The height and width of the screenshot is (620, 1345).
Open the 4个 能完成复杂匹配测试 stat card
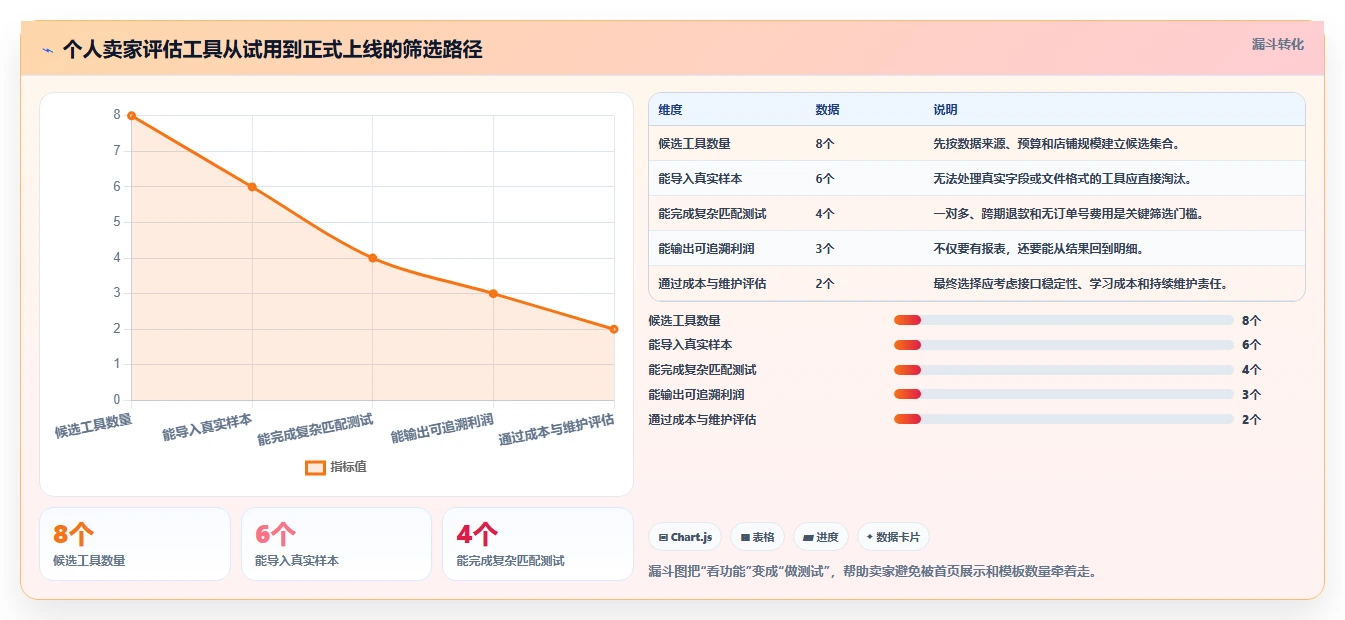(x=538, y=544)
